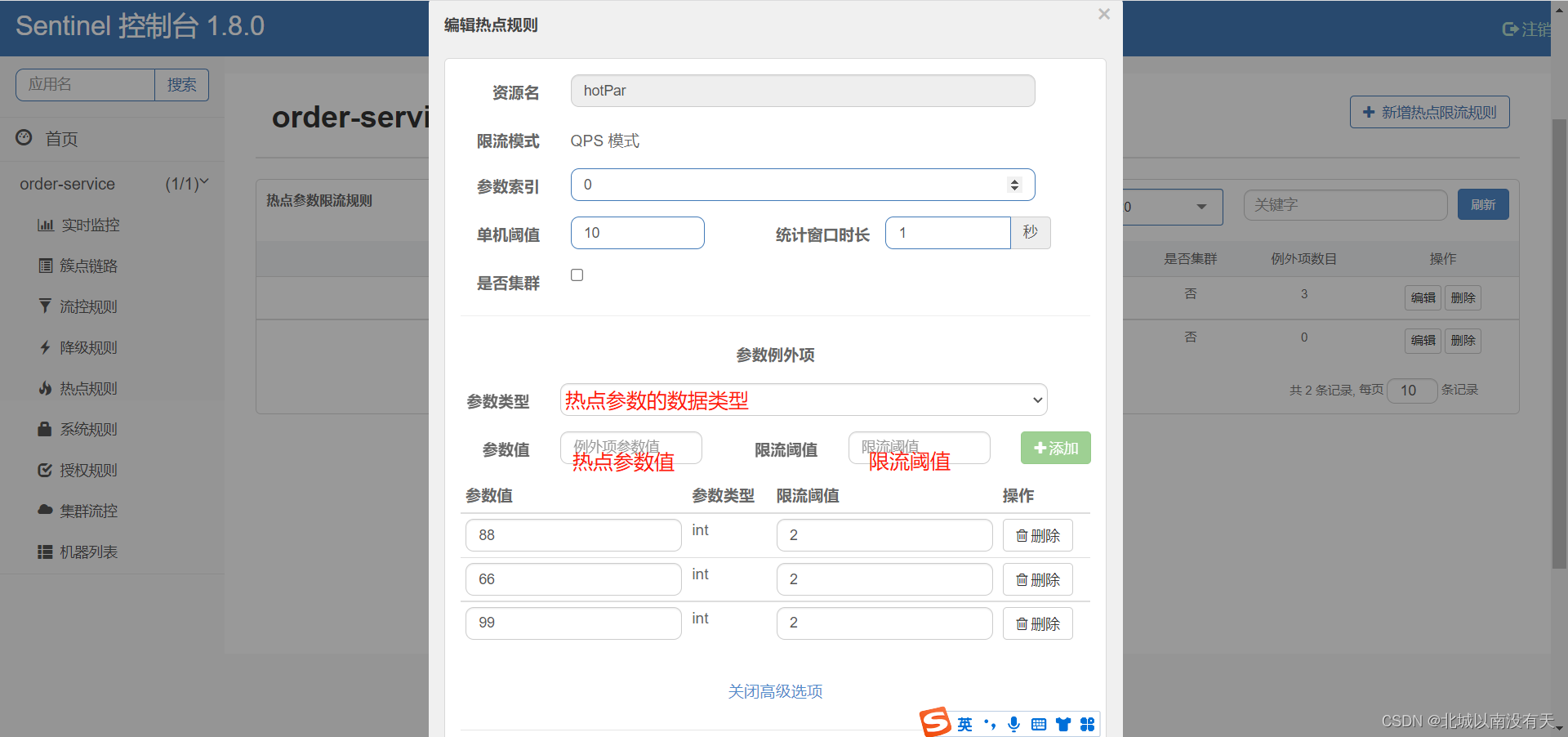This screenshot has width=1568, height=737.
Task: Click the 应用名 search field
Action: click(x=85, y=85)
